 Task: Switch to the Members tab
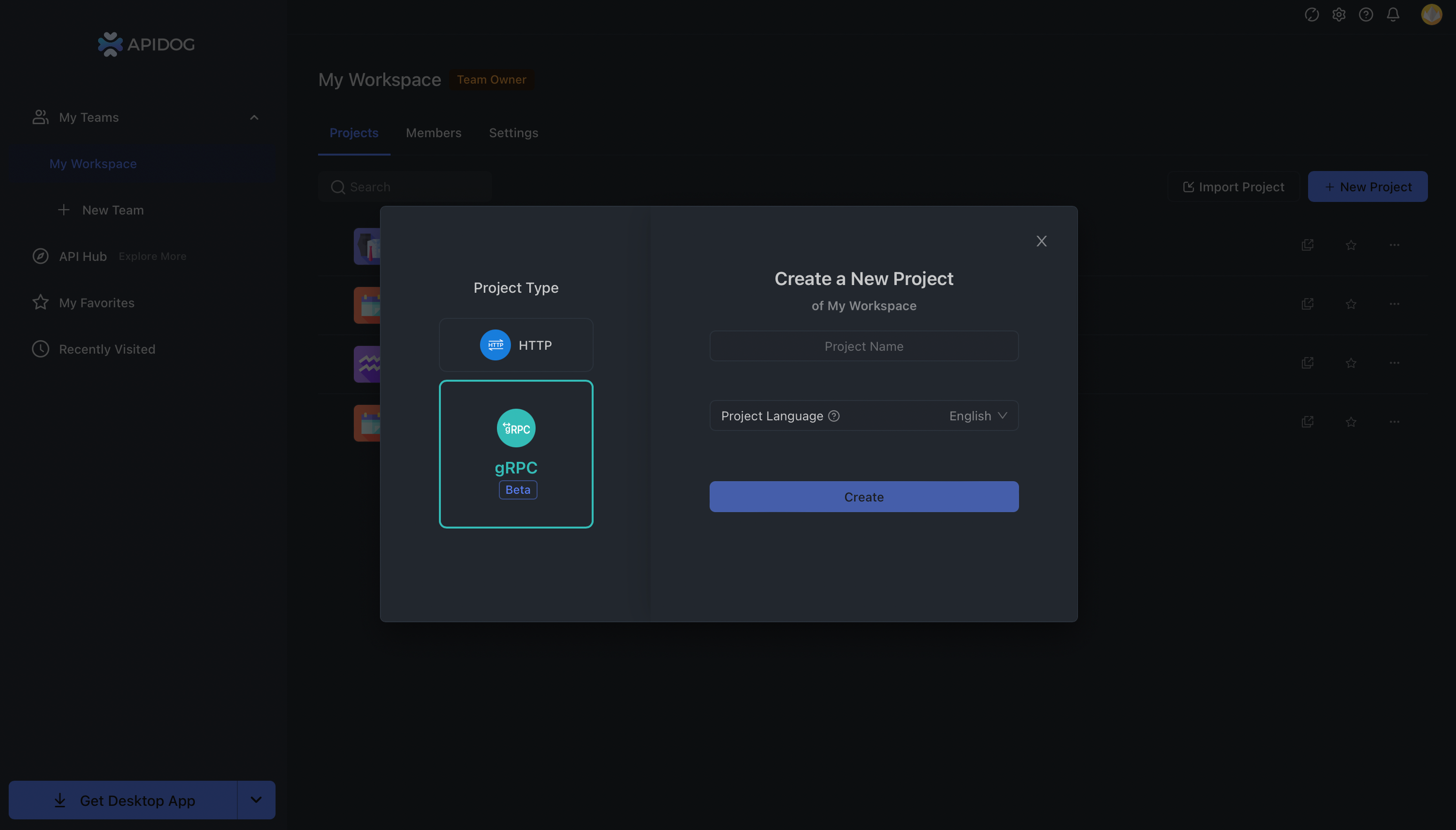434,133
